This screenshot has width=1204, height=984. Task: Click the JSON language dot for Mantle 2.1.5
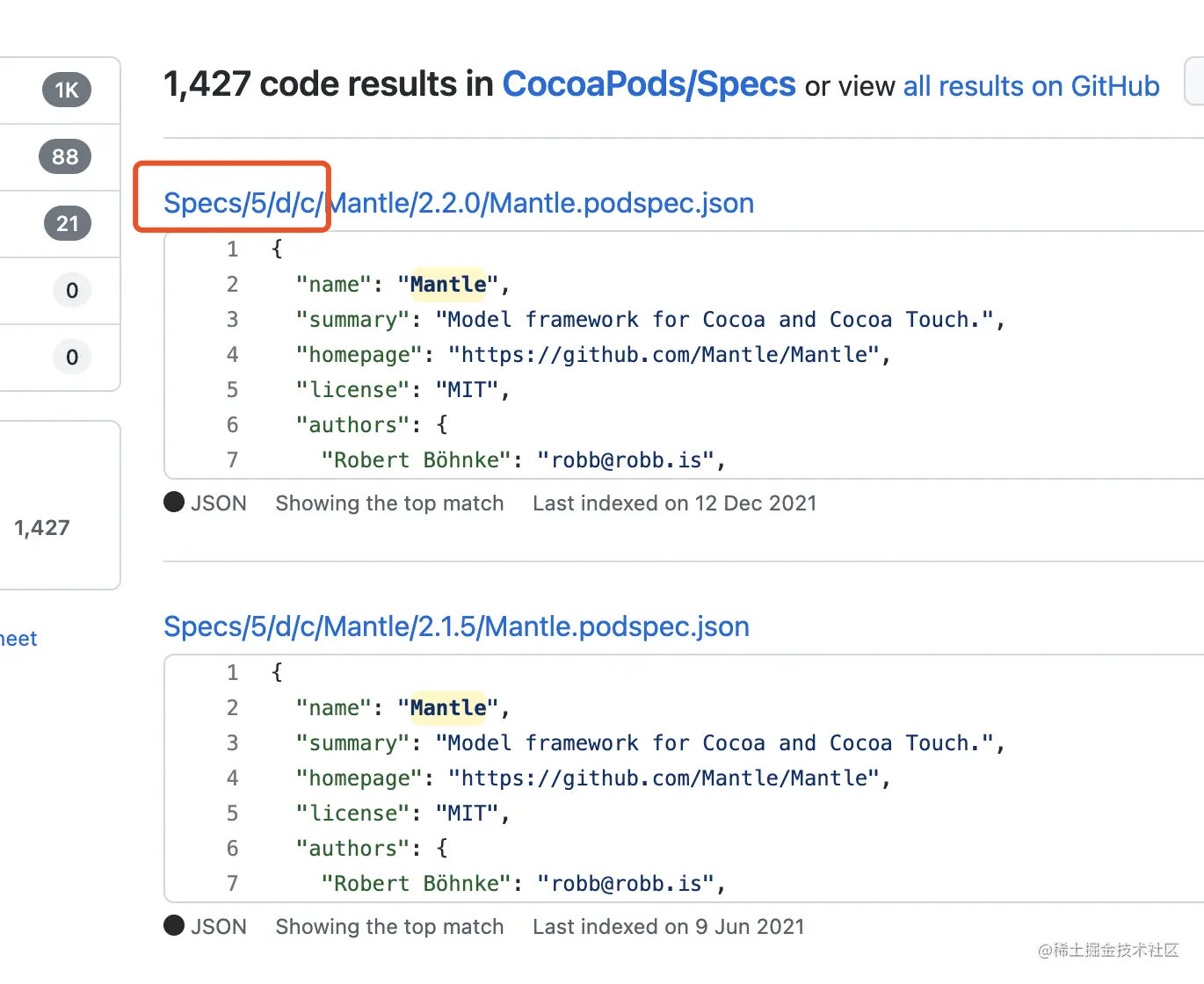[174, 925]
